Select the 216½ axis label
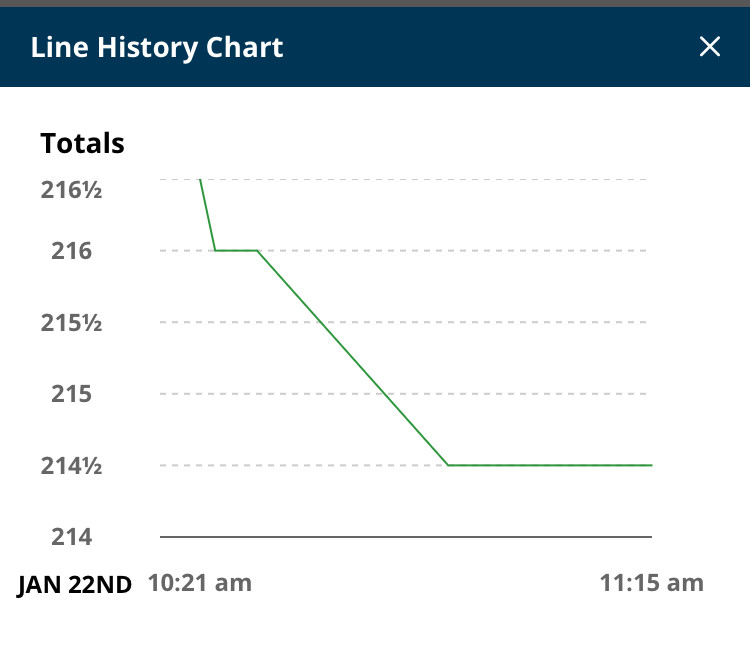The image size is (750, 645). click(x=71, y=190)
